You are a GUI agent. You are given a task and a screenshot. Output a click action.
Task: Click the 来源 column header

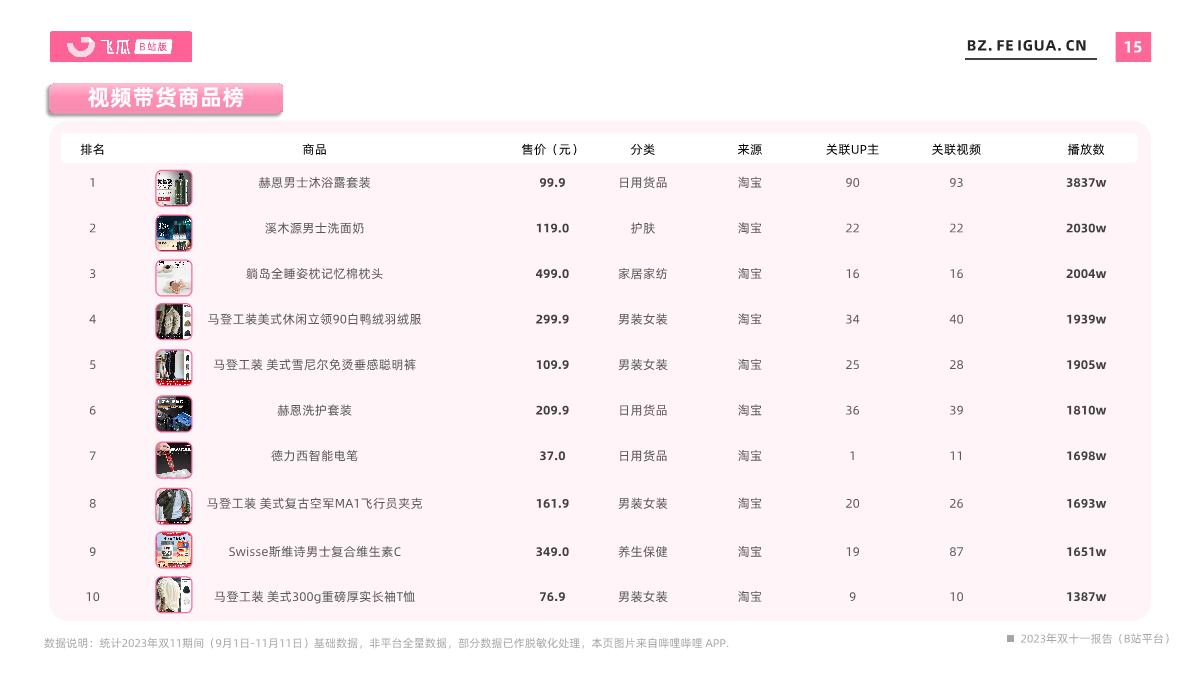coord(750,148)
